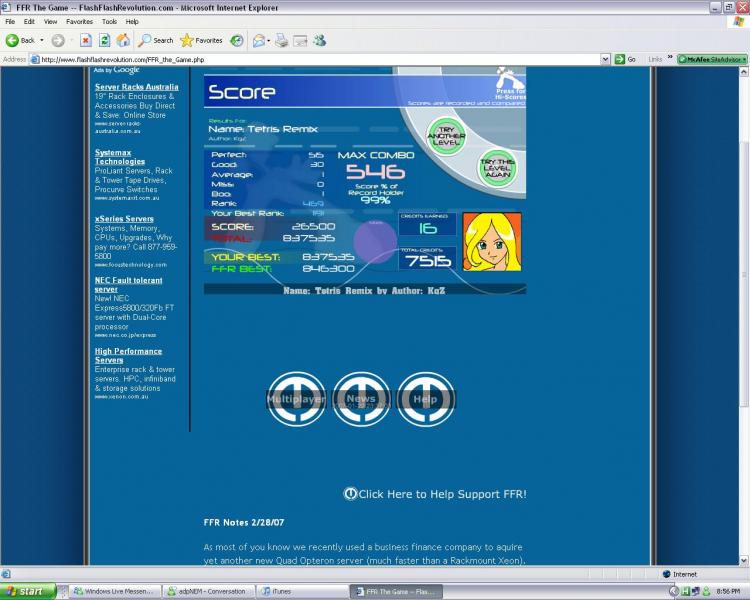The image size is (750, 600).
Task: Click the blonde character avatar
Action: 492,242
